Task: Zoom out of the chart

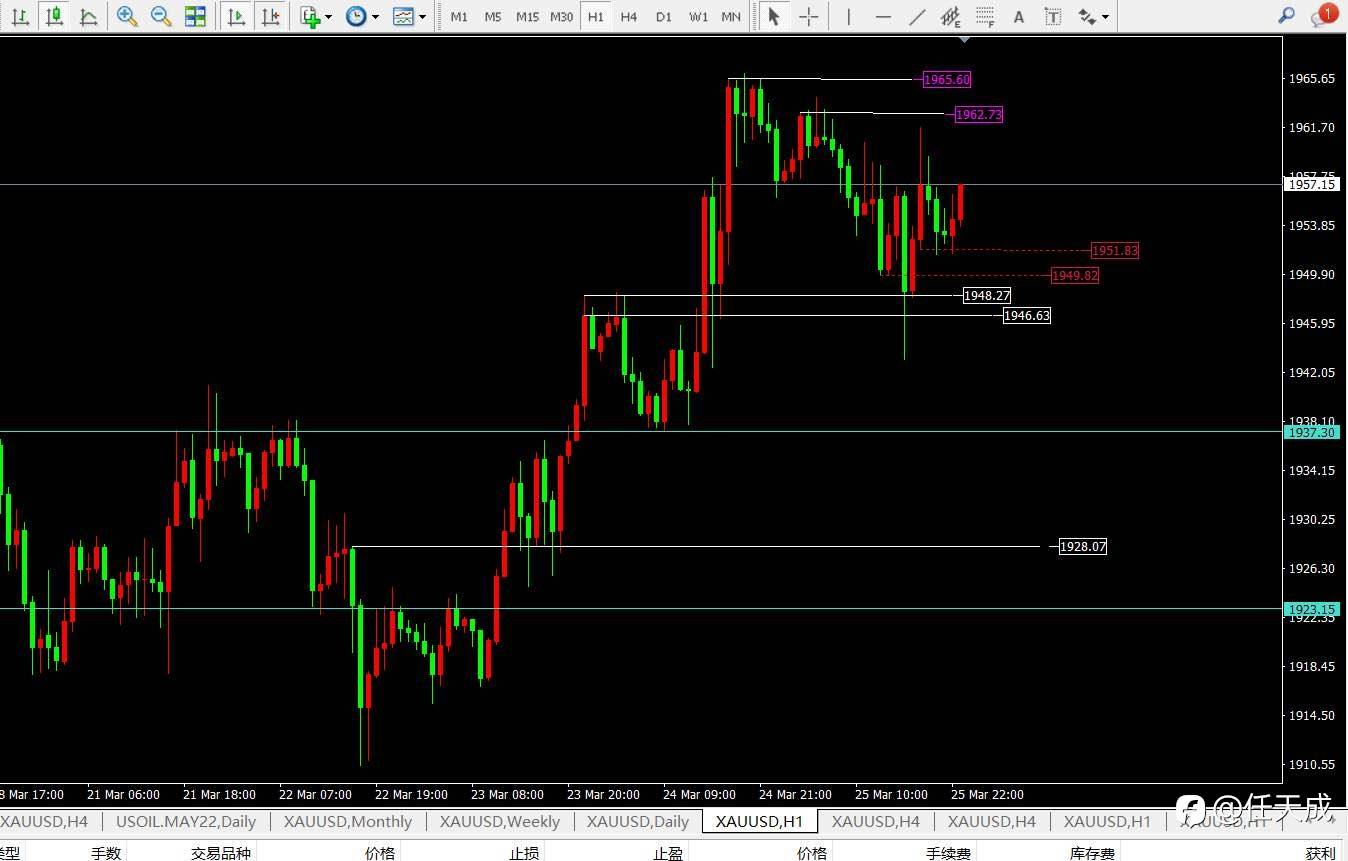Action: (161, 16)
